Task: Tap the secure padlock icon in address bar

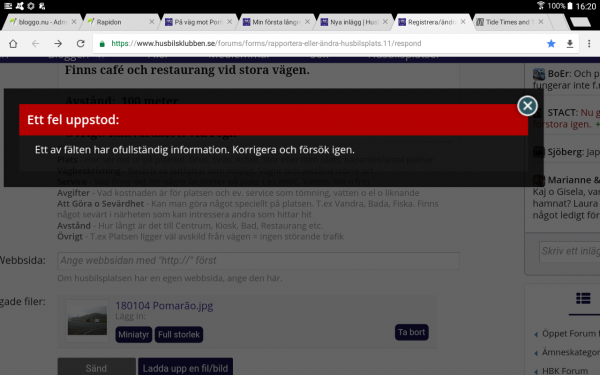Action: pos(102,44)
